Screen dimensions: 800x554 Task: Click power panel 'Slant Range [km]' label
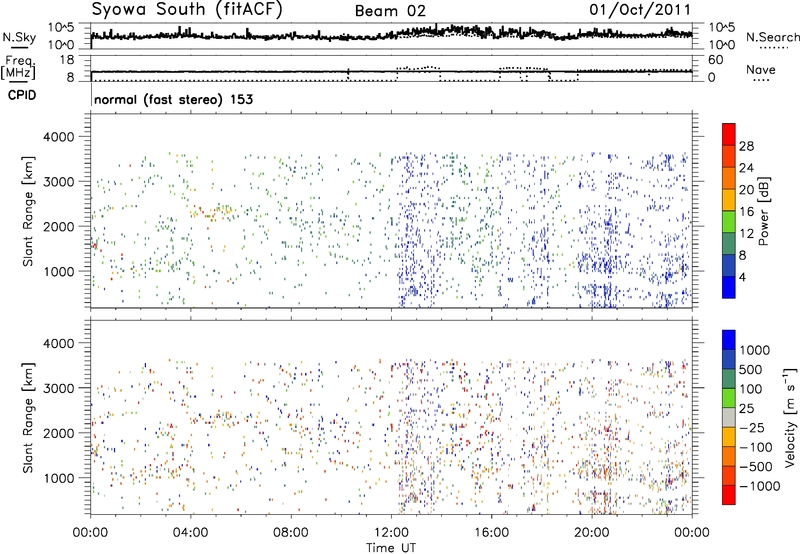(28, 211)
